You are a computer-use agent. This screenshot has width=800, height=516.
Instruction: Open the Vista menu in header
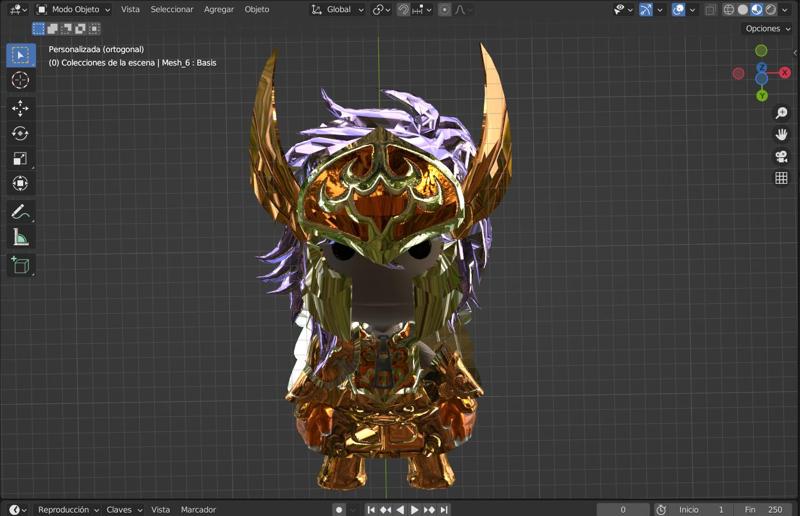click(x=130, y=9)
